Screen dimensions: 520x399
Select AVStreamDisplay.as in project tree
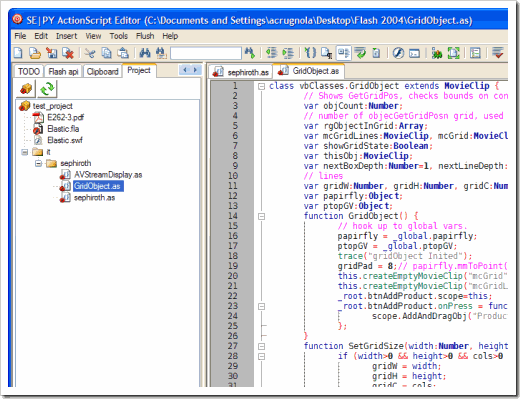click(x=108, y=175)
